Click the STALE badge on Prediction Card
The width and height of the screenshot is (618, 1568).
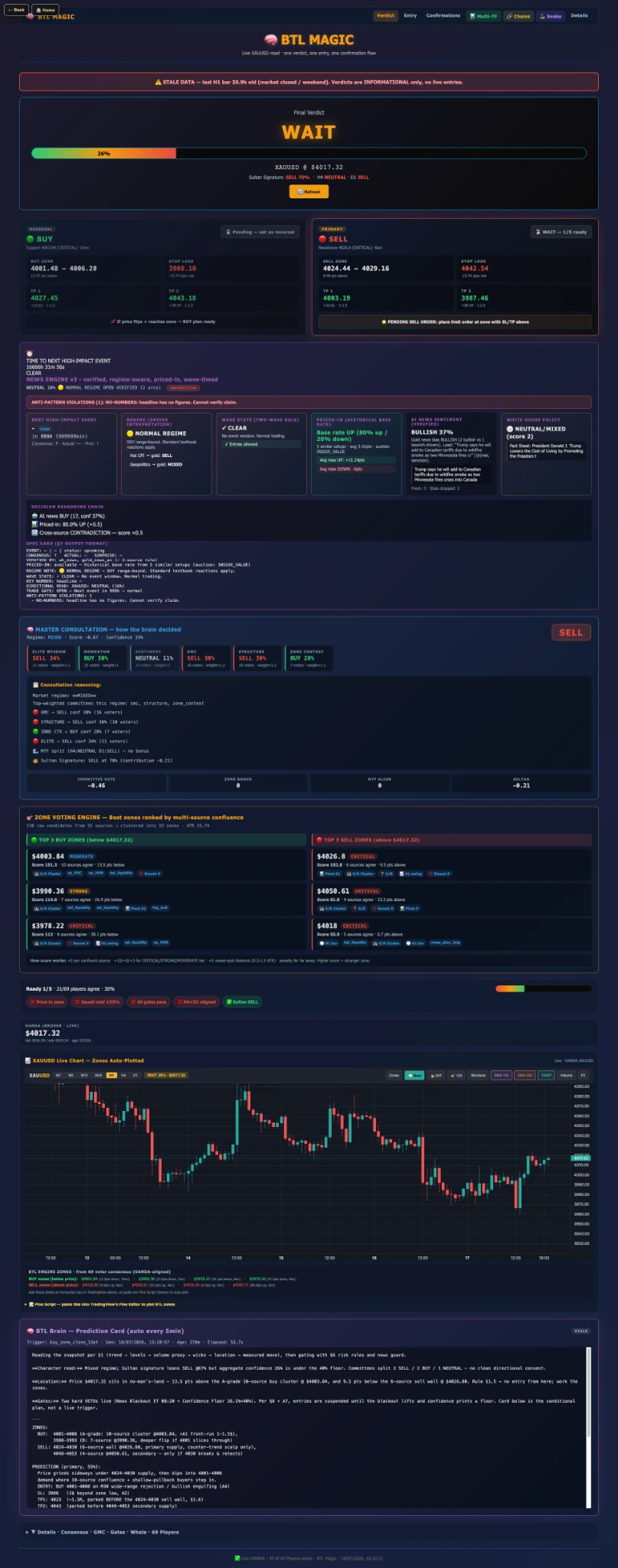tap(581, 1331)
